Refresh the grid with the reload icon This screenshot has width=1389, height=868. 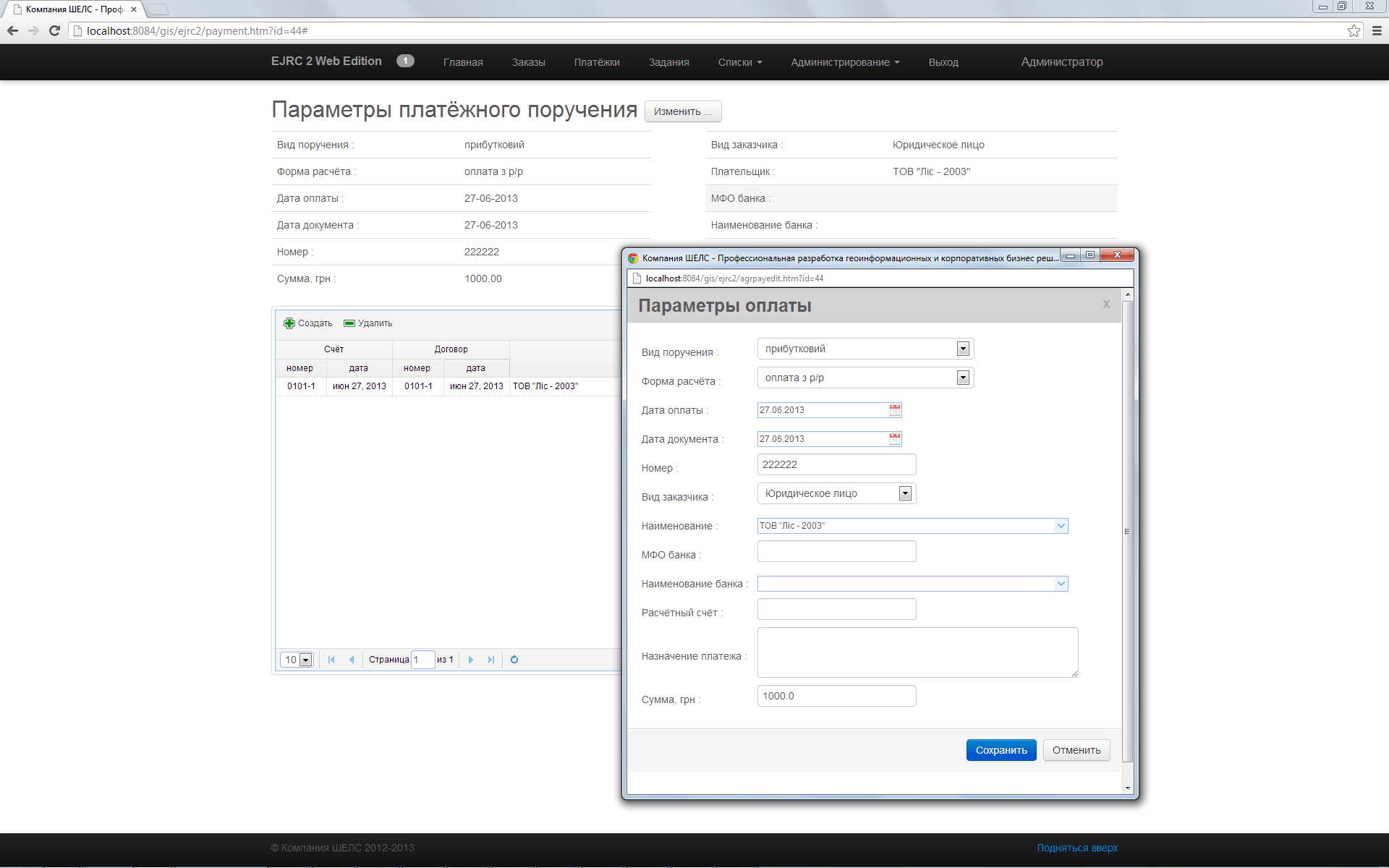tap(514, 660)
